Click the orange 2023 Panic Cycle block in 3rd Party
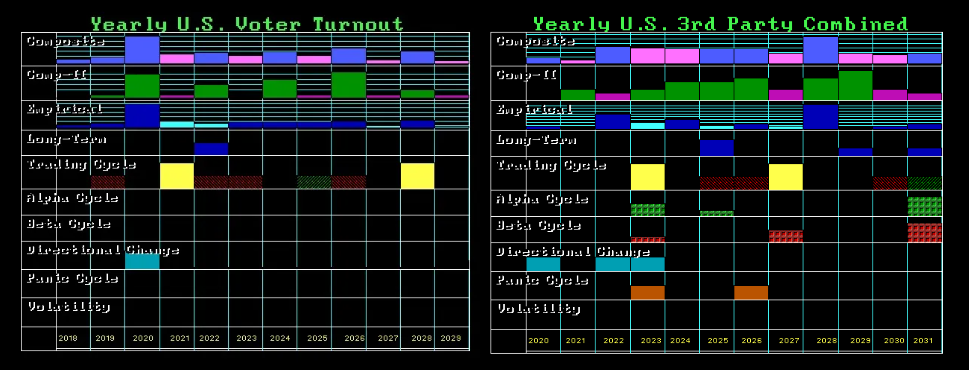This screenshot has height=370, width=969. click(648, 293)
